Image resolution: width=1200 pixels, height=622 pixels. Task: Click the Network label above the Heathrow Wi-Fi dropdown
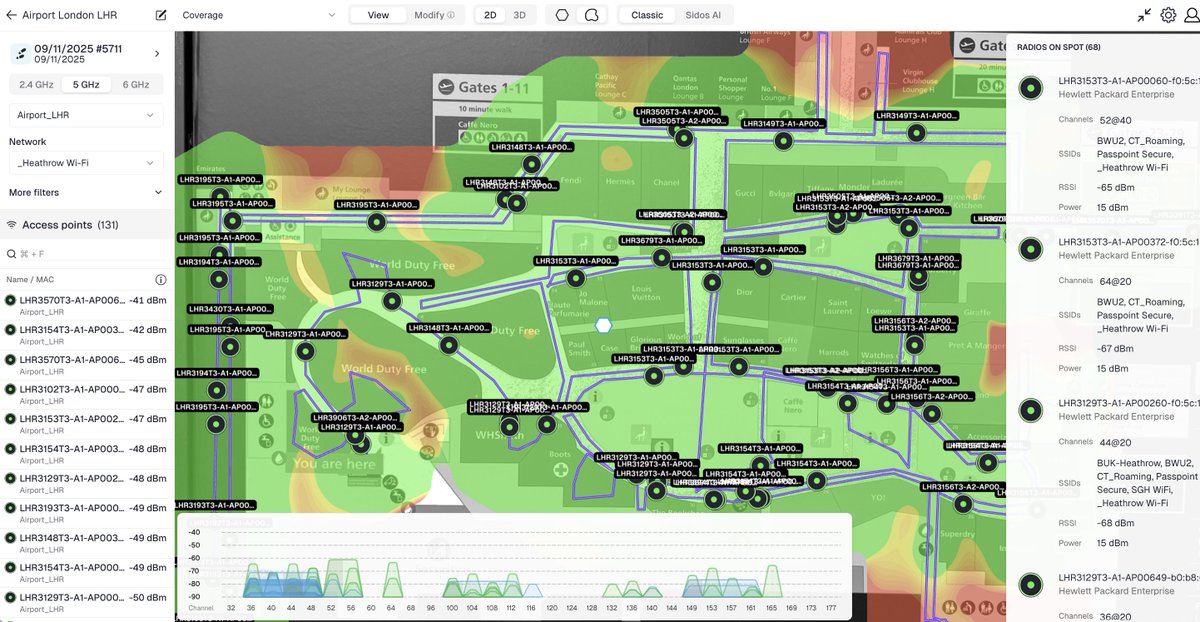click(x=28, y=142)
